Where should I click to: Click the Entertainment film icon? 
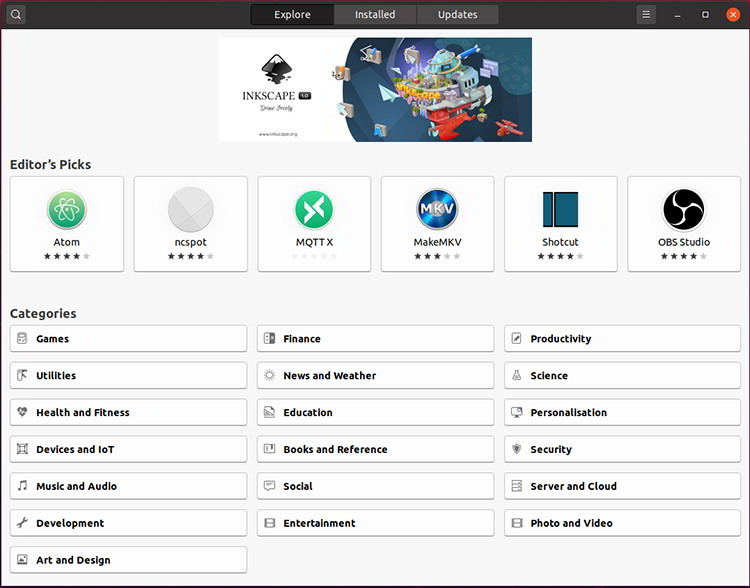[269, 523]
